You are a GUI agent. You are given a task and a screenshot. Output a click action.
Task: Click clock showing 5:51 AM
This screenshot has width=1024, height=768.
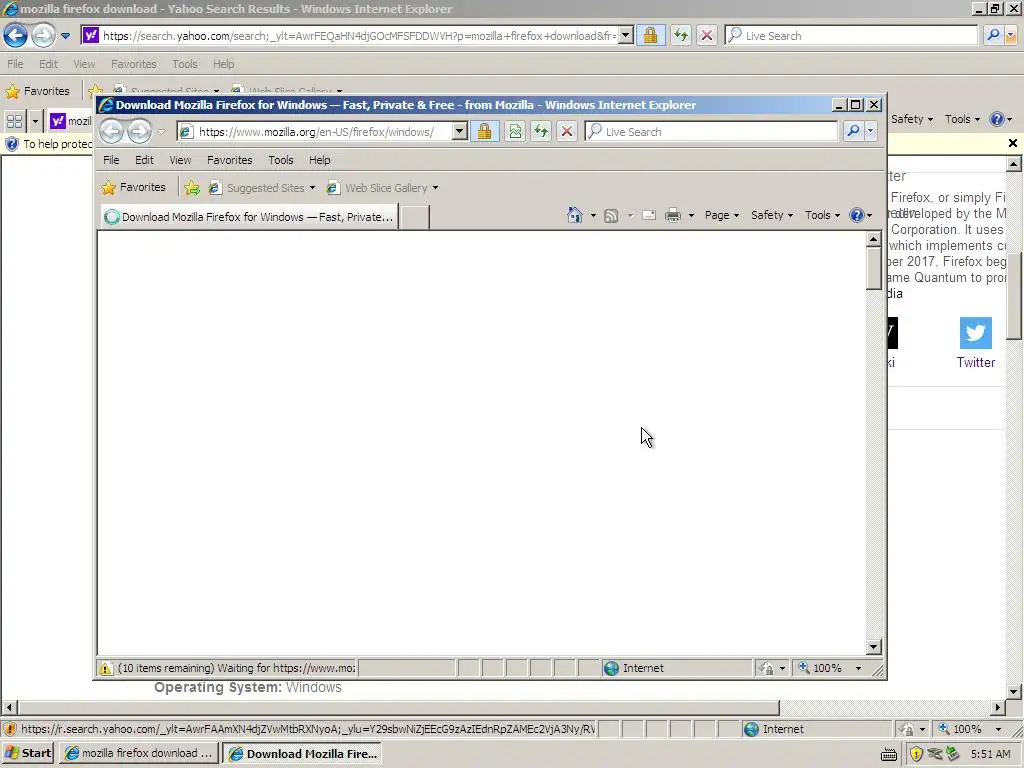point(990,754)
